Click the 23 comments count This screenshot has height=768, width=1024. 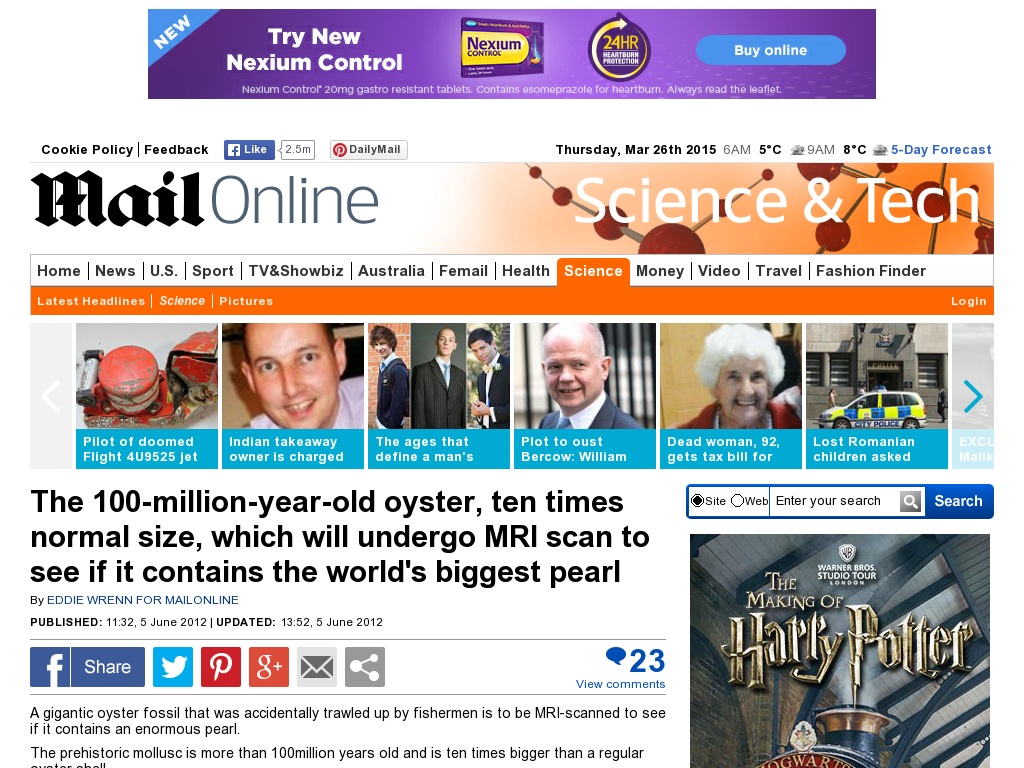click(647, 660)
